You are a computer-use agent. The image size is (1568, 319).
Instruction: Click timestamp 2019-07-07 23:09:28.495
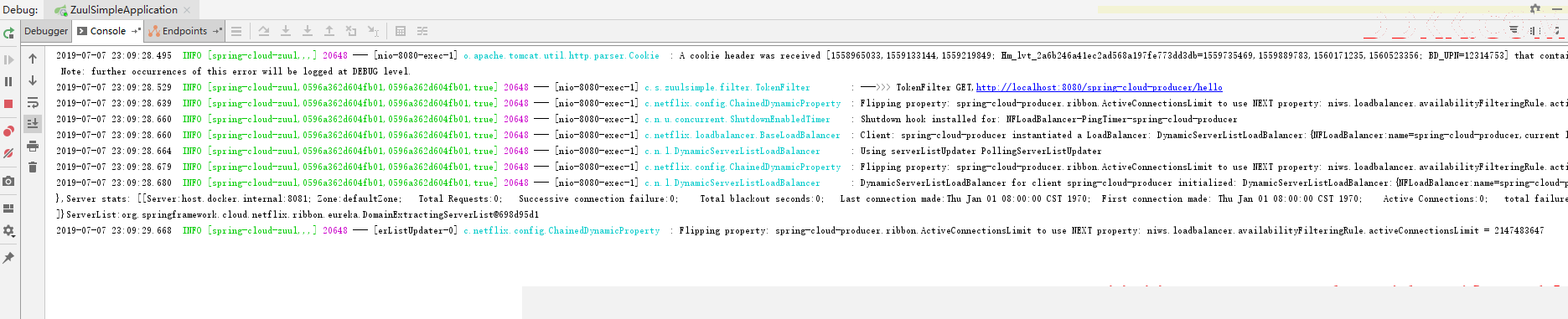tap(114, 55)
